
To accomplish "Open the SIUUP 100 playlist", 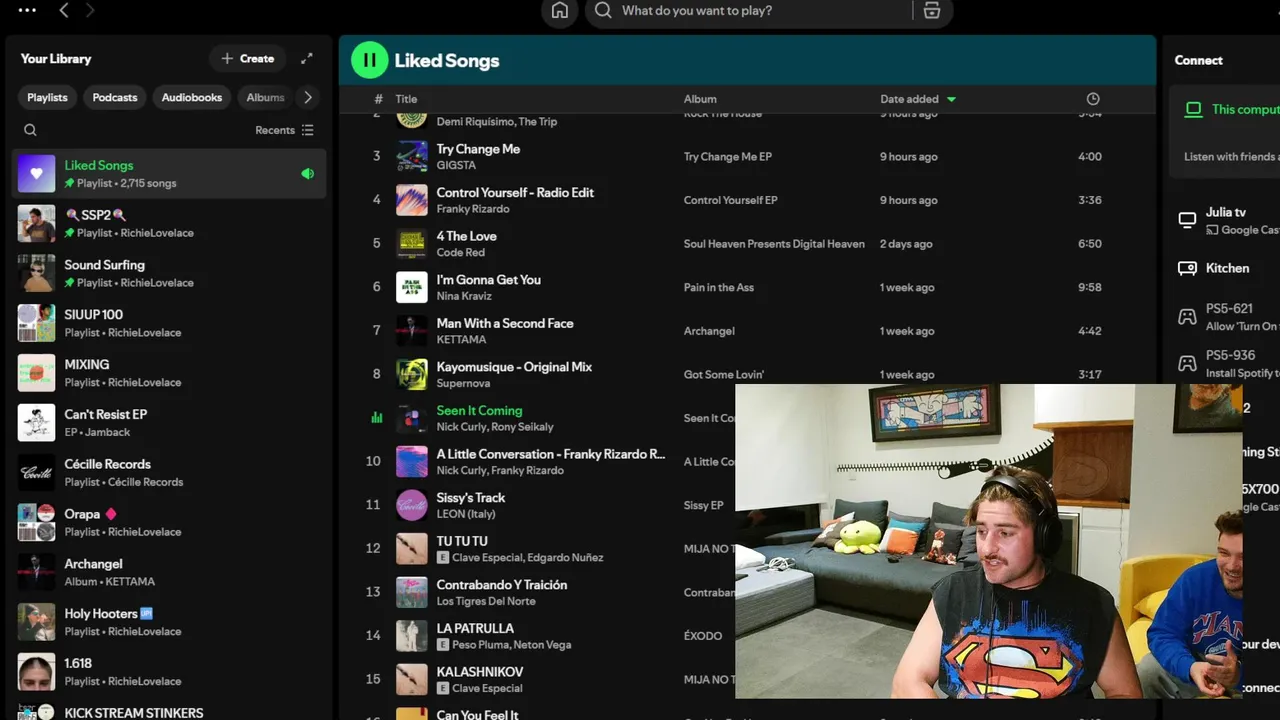I will point(169,323).
